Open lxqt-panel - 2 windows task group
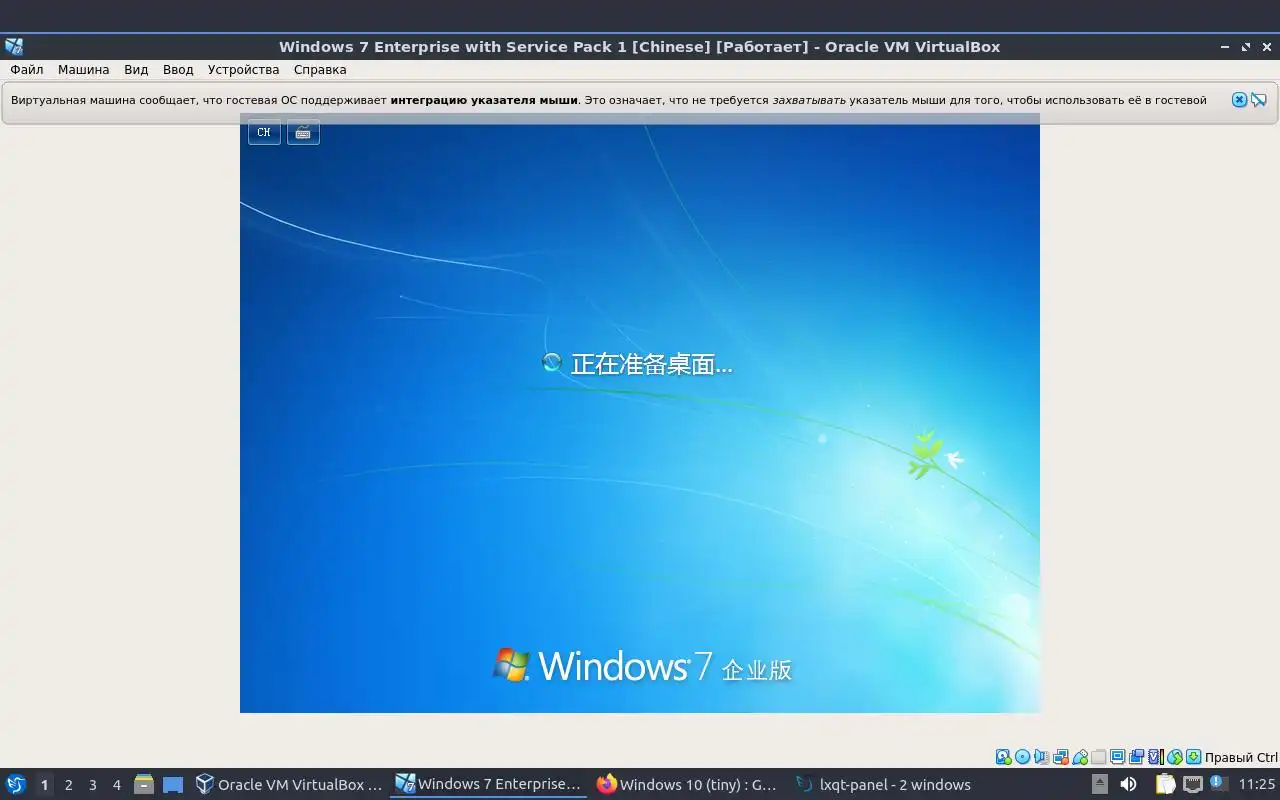 pos(886,784)
